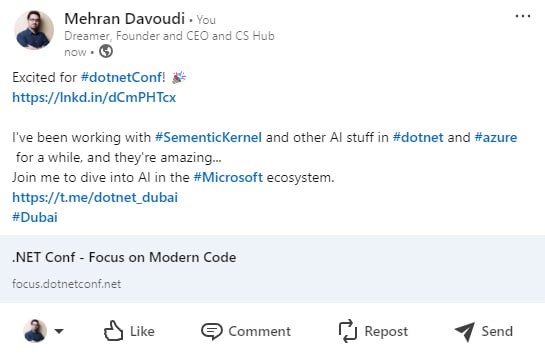Image resolution: width=545 pixels, height=361 pixels.
Task: Click the Like thumbs-up icon
Action: pyautogui.click(x=113, y=331)
